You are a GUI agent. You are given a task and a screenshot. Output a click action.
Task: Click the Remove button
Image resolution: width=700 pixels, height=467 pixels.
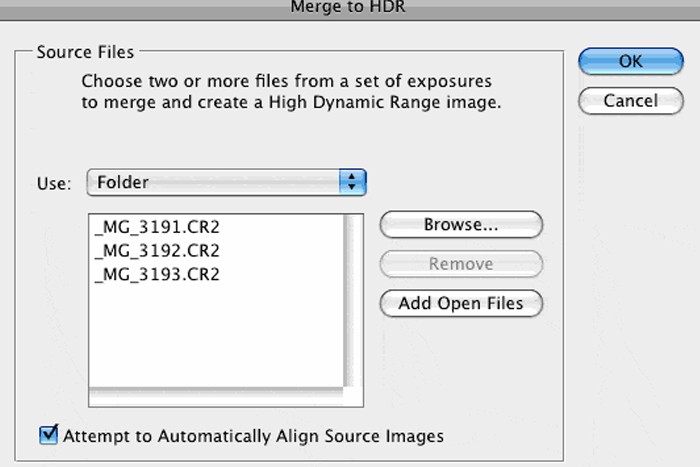[x=461, y=264]
